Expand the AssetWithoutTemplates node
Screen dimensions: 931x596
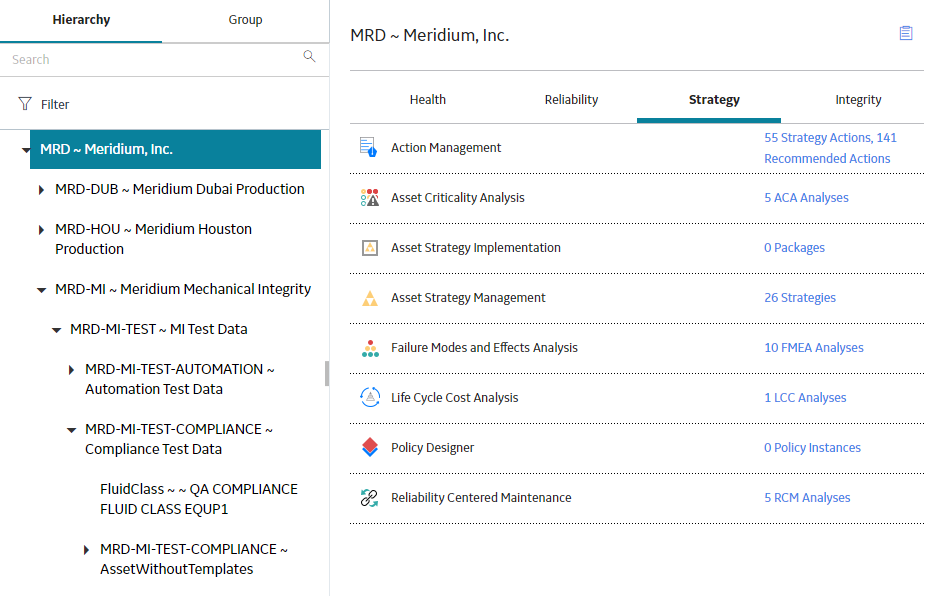pyautogui.click(x=86, y=550)
